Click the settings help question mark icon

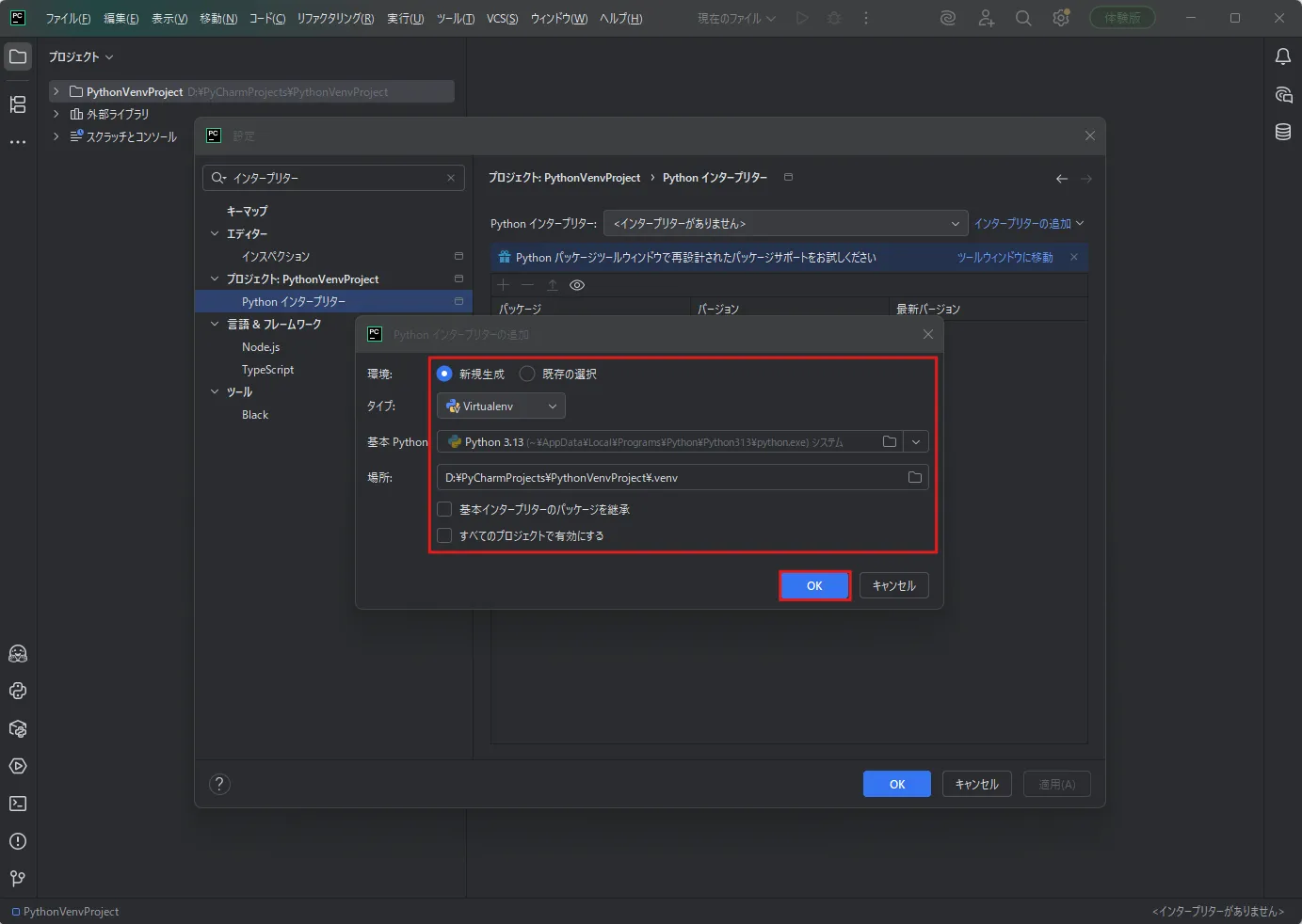point(219,784)
